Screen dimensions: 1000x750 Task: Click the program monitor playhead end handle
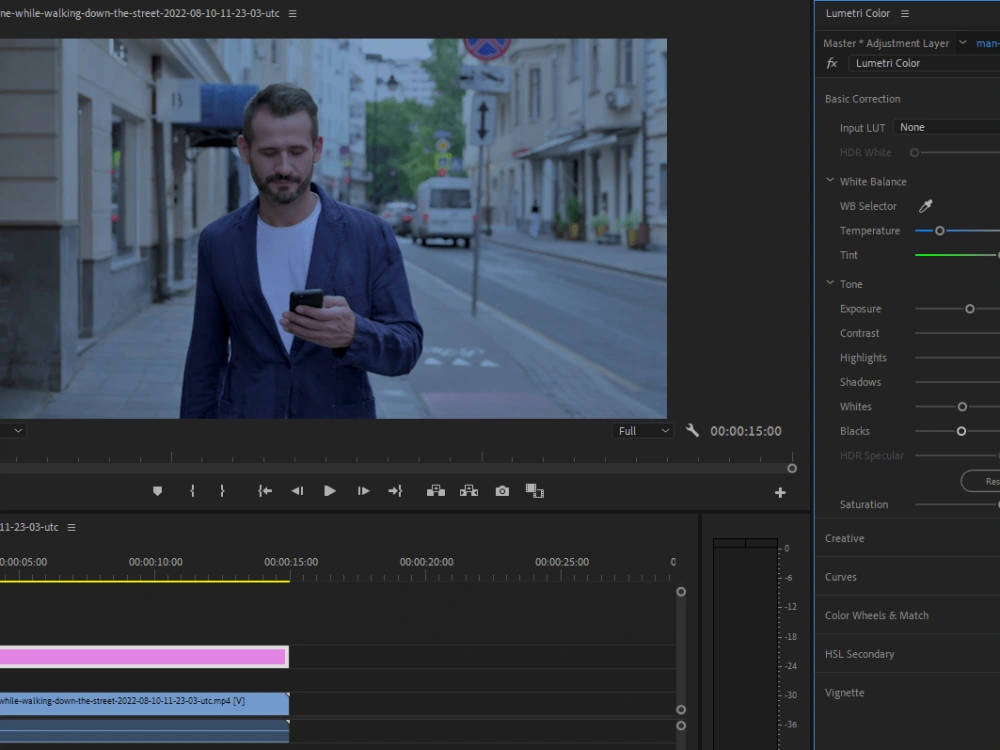point(792,468)
